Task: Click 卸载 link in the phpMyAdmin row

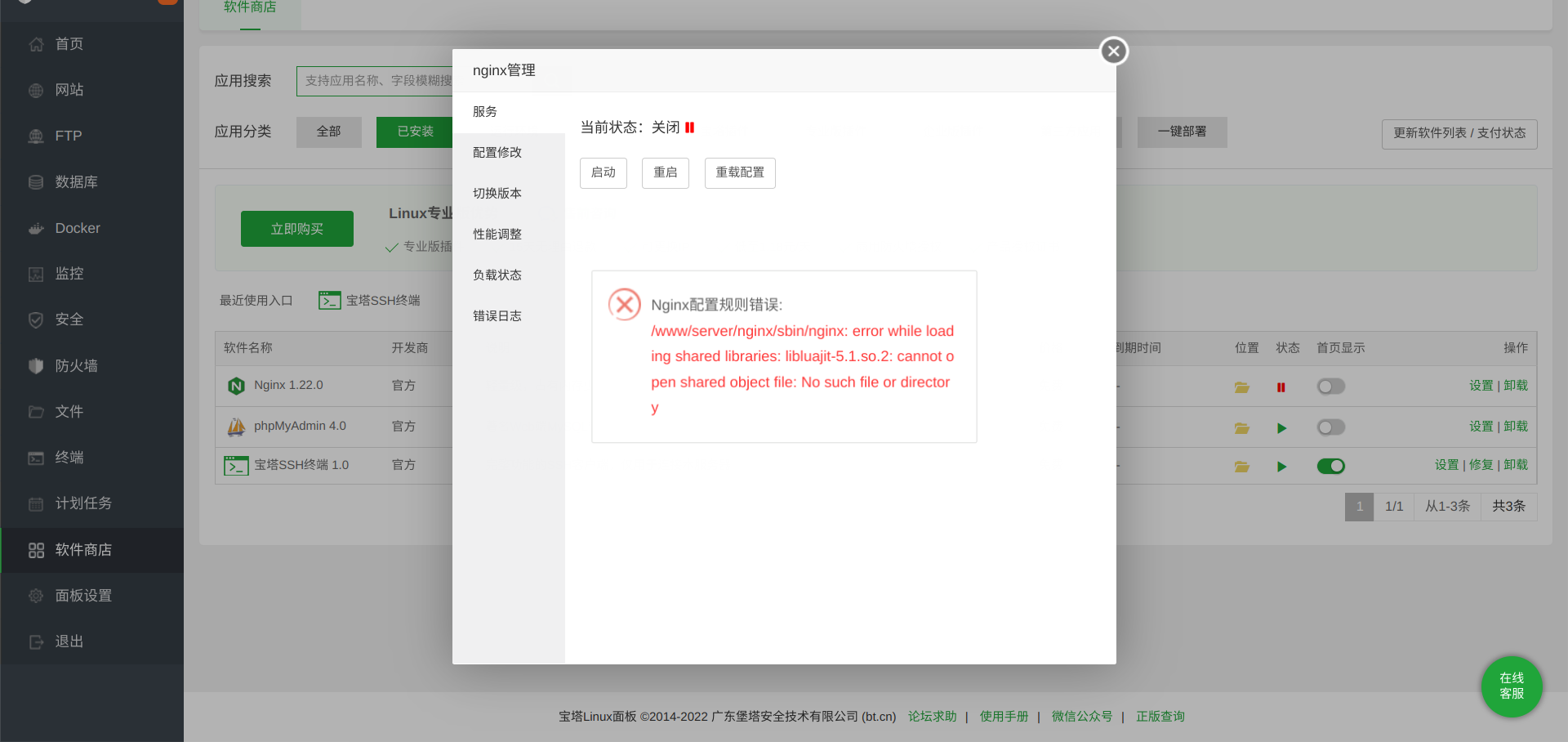Action: [x=1516, y=427]
